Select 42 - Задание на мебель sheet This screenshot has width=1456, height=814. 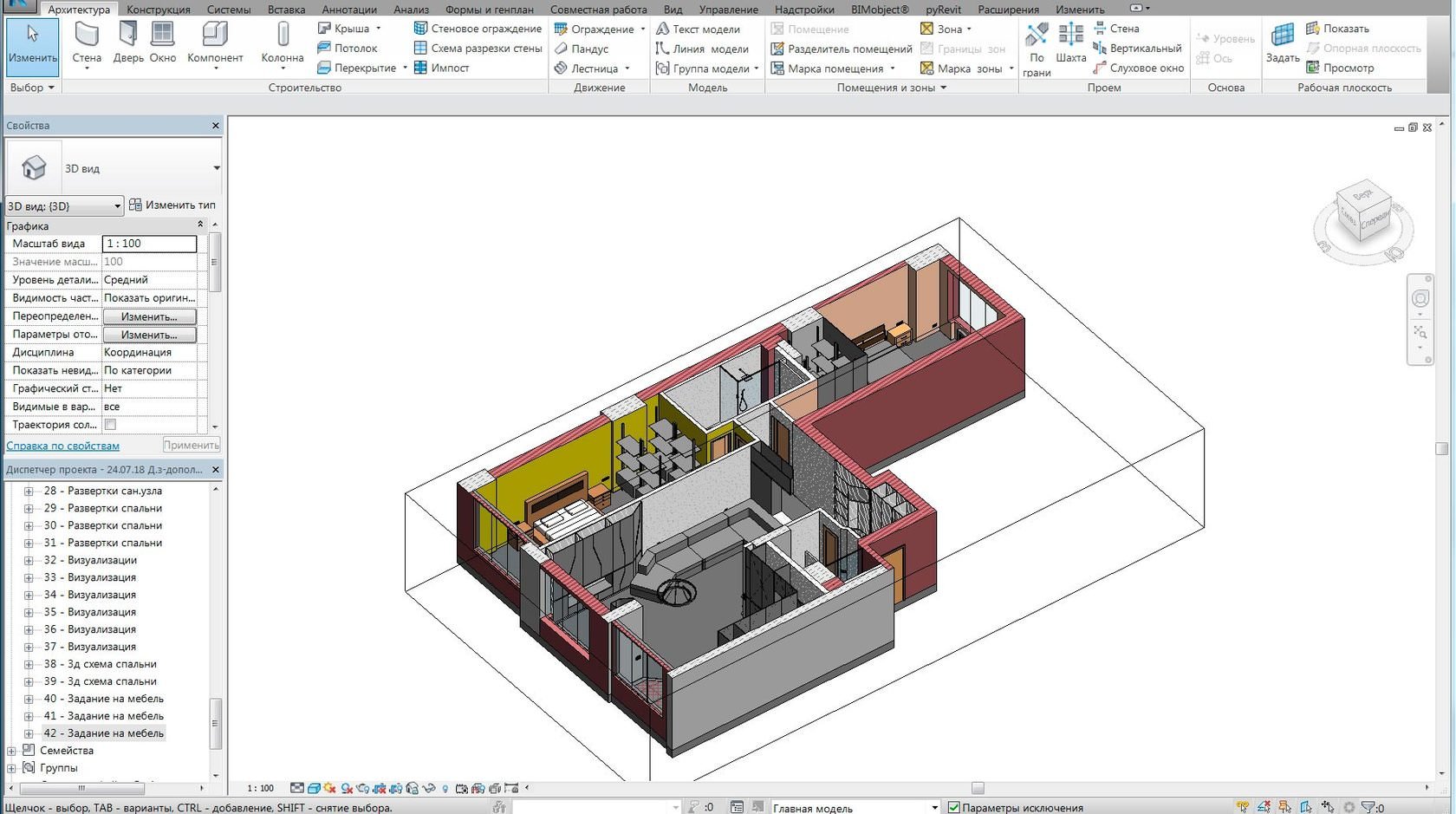(103, 733)
